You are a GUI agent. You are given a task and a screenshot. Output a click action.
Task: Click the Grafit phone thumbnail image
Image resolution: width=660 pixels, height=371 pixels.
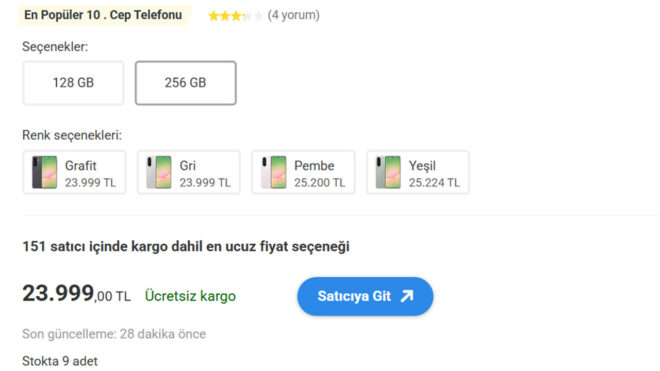(45, 172)
